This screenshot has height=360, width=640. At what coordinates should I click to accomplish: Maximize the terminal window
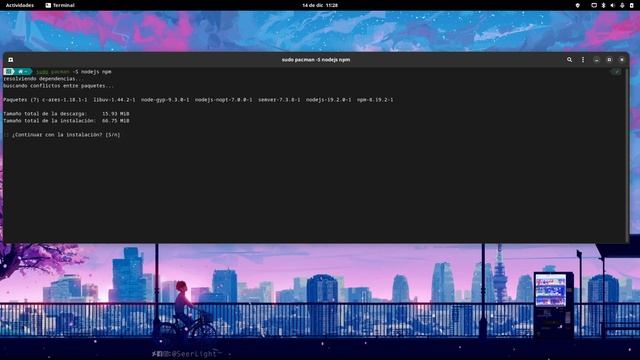(609, 60)
